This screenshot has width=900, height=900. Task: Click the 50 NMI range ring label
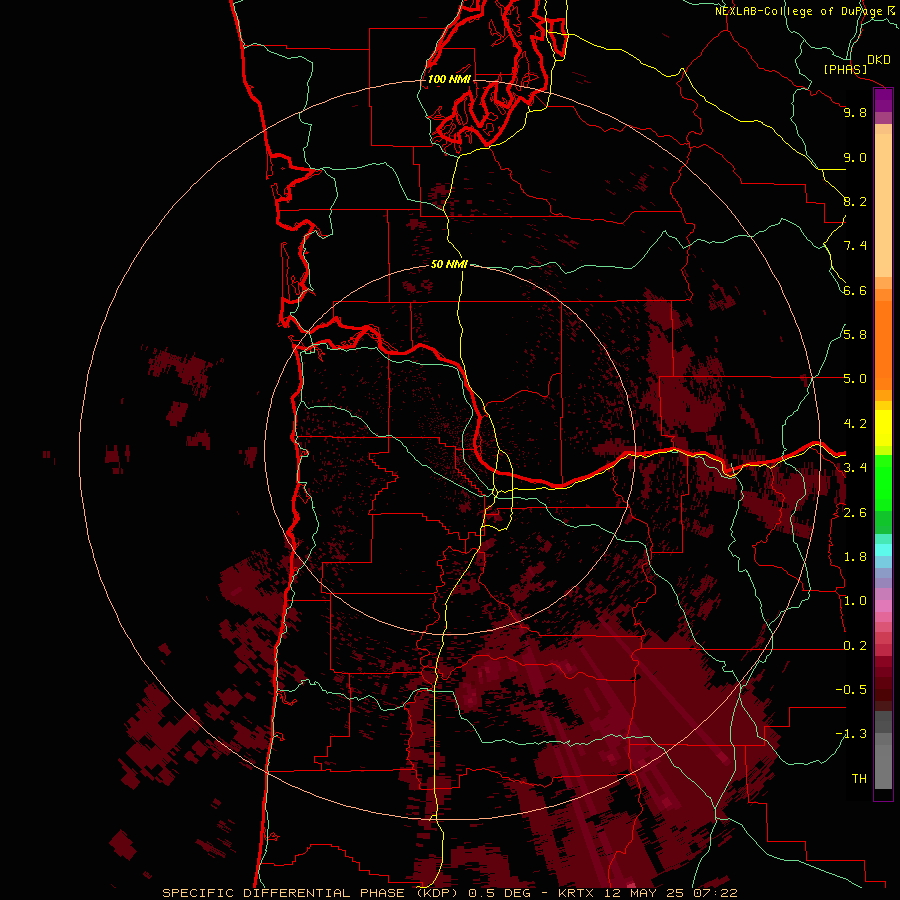449,264
